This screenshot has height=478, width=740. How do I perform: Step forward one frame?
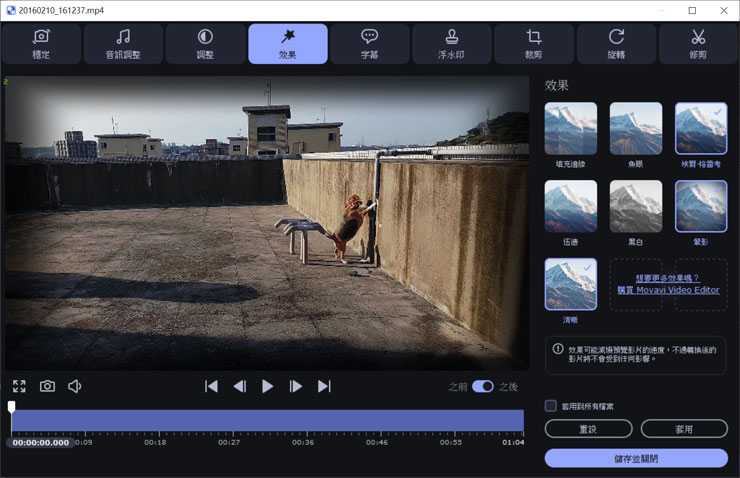(x=295, y=386)
